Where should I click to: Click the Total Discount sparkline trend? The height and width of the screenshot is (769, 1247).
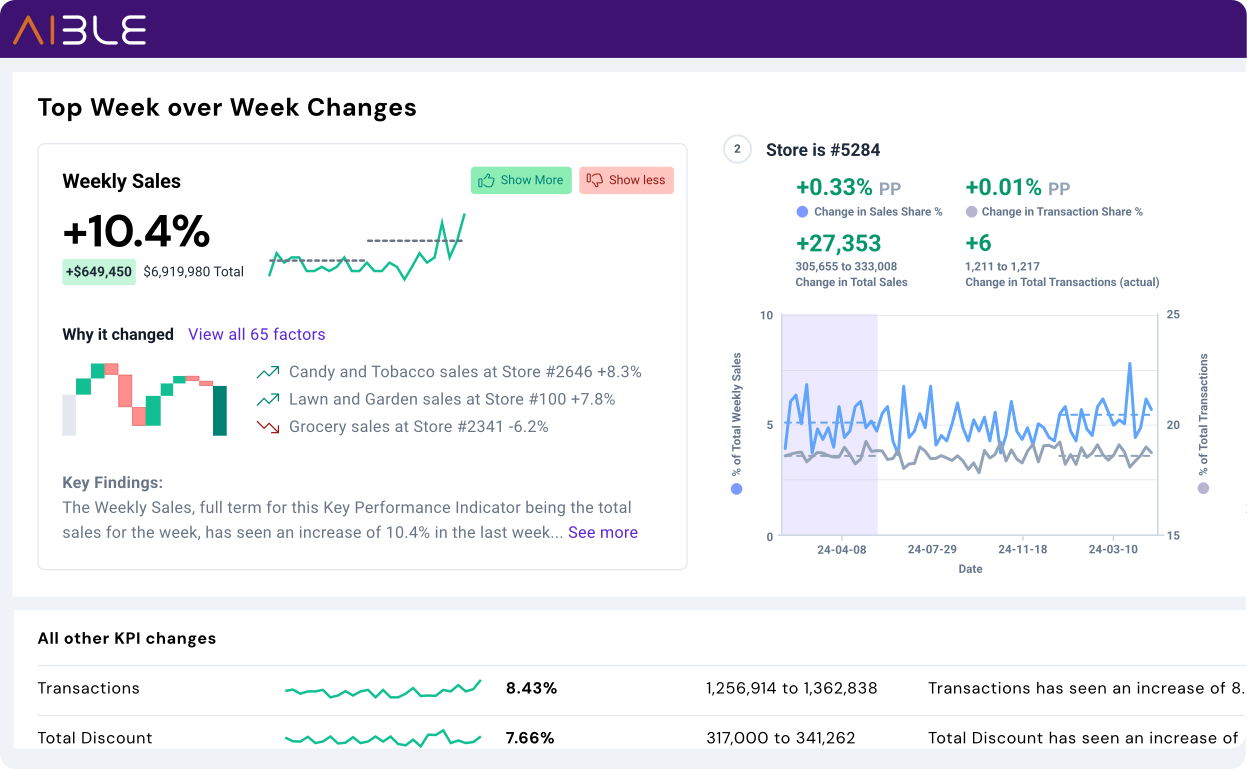pos(383,738)
